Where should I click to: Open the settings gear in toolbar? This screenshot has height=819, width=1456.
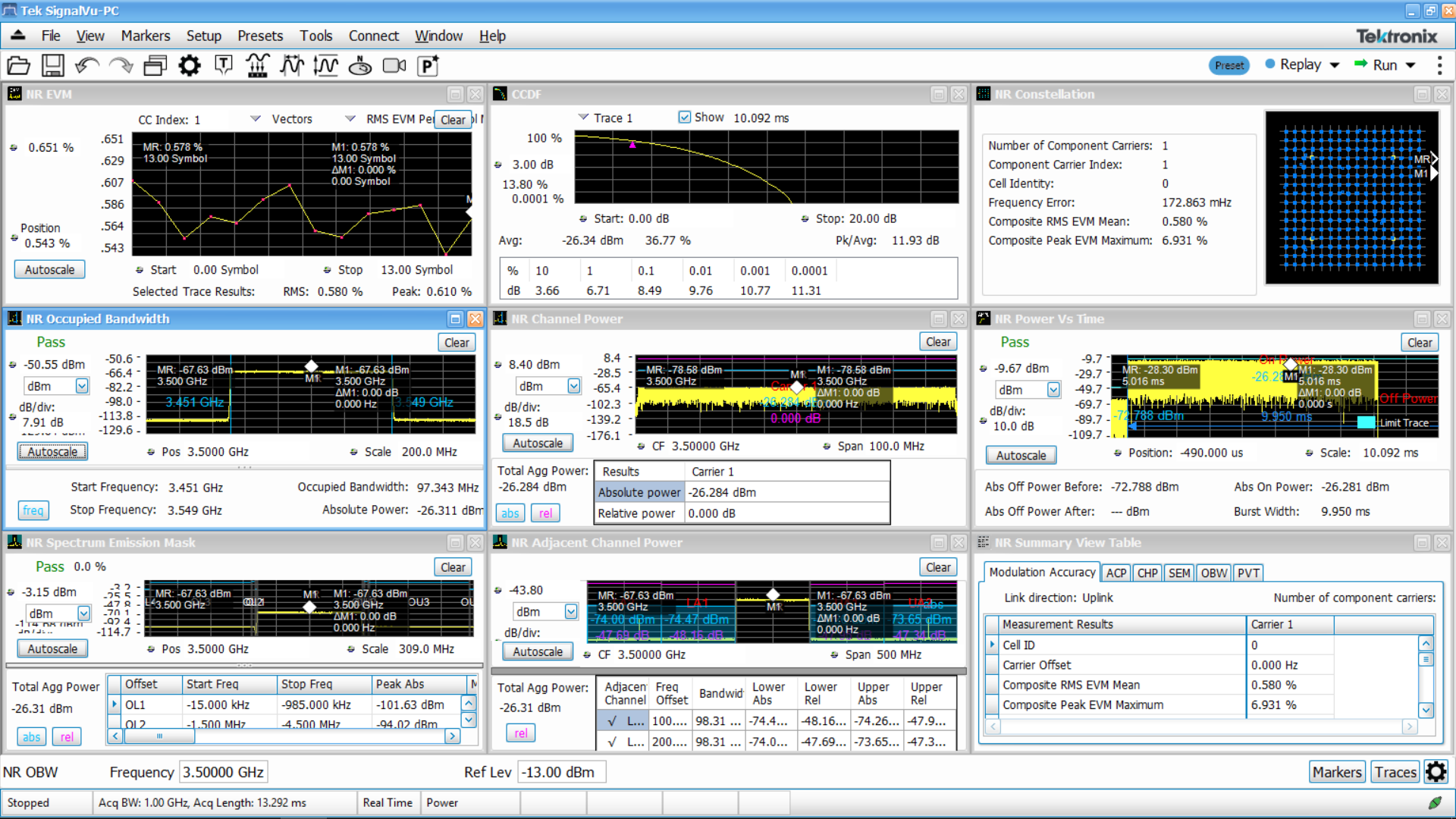click(189, 66)
